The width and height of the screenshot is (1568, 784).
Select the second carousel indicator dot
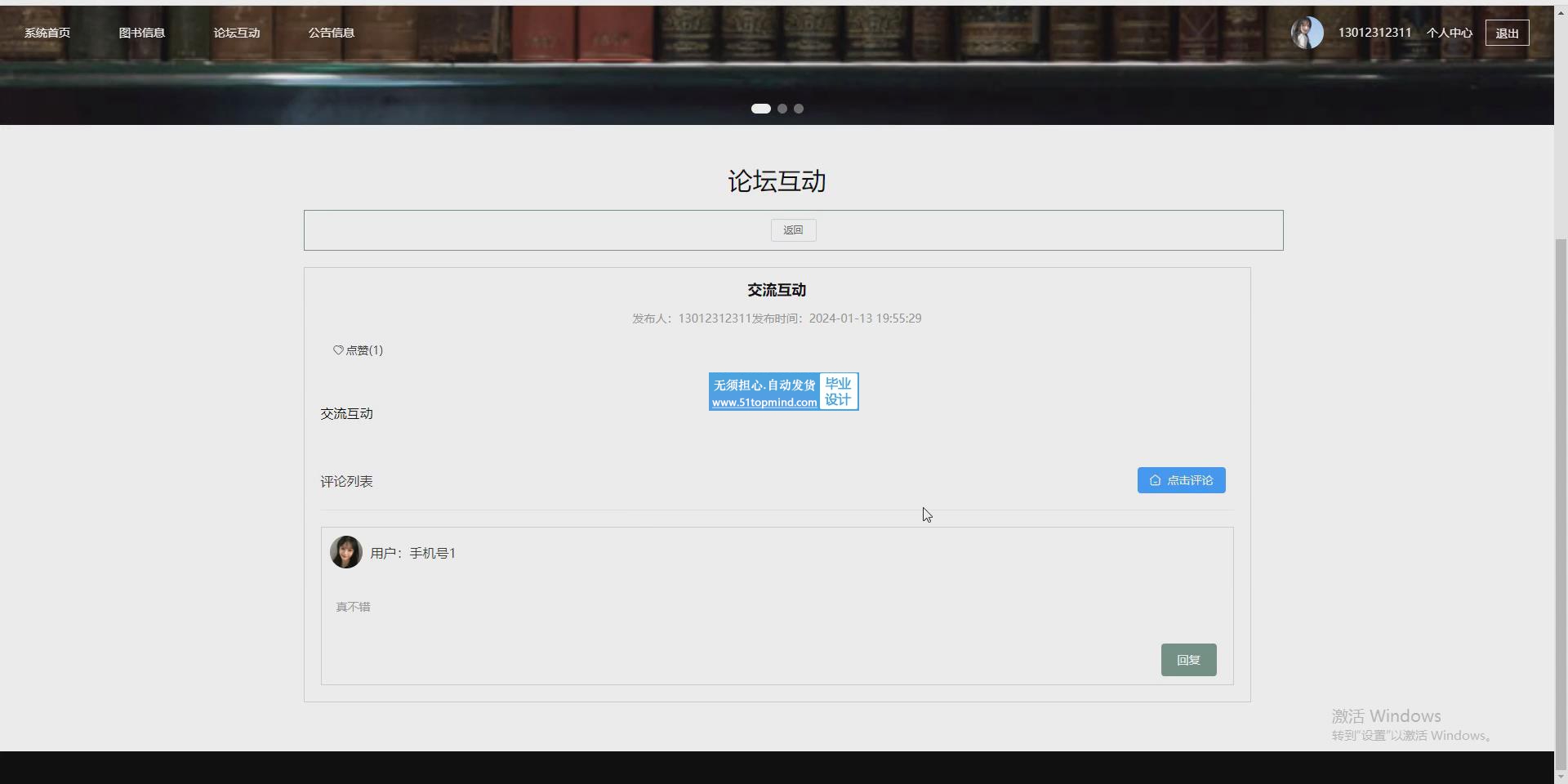click(782, 109)
